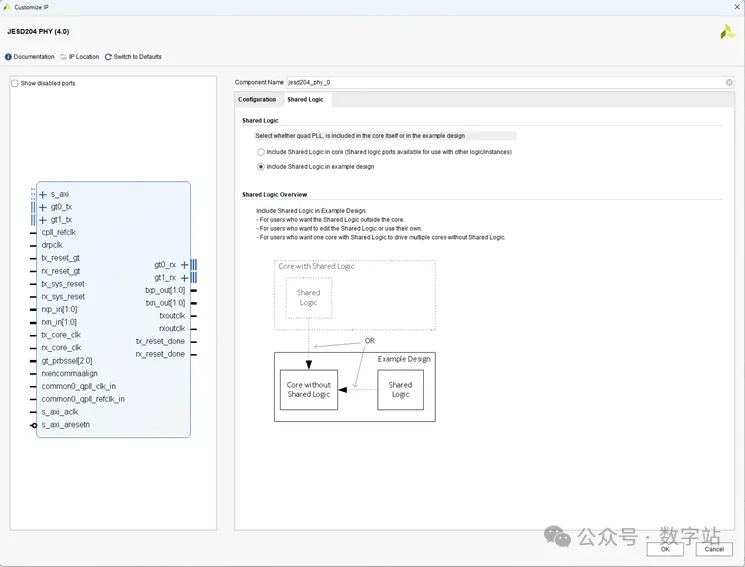This screenshot has width=745, height=567.
Task: Expand the gt0_rx interface port
Action: 184,265
